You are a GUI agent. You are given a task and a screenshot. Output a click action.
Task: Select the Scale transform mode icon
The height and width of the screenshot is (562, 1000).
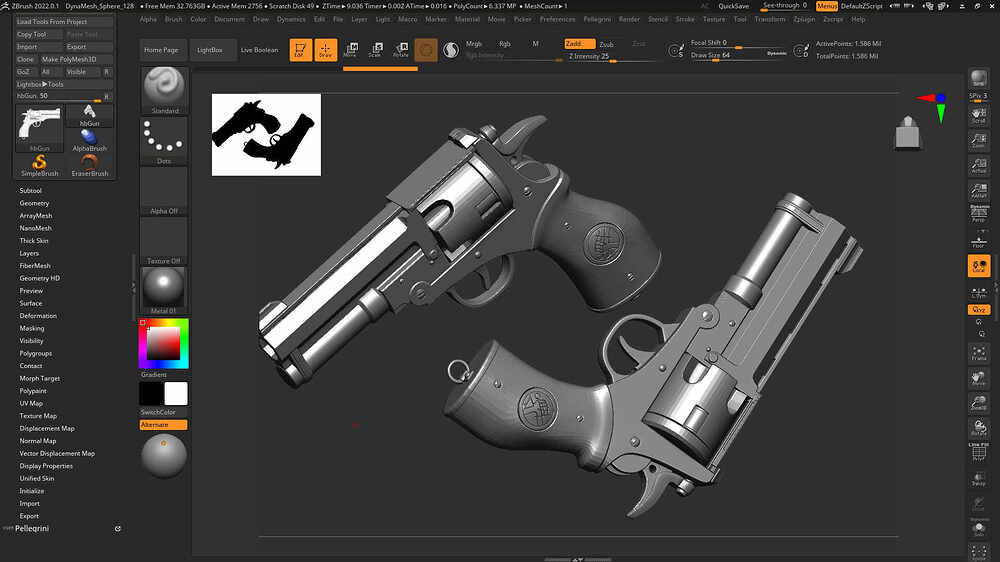click(x=375, y=50)
